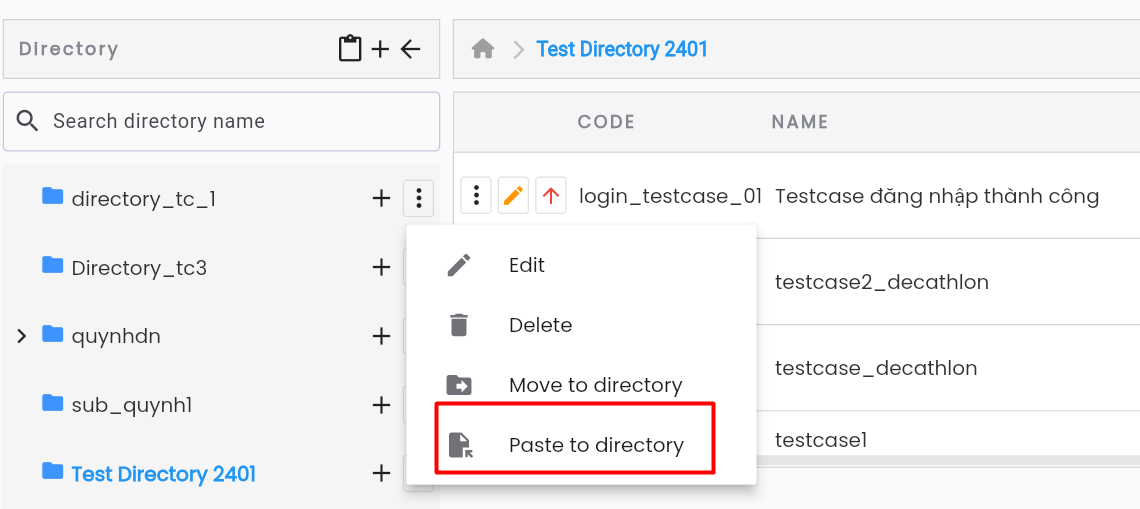Focus the Search directory name field
The height and width of the screenshot is (509, 1140).
(221, 121)
